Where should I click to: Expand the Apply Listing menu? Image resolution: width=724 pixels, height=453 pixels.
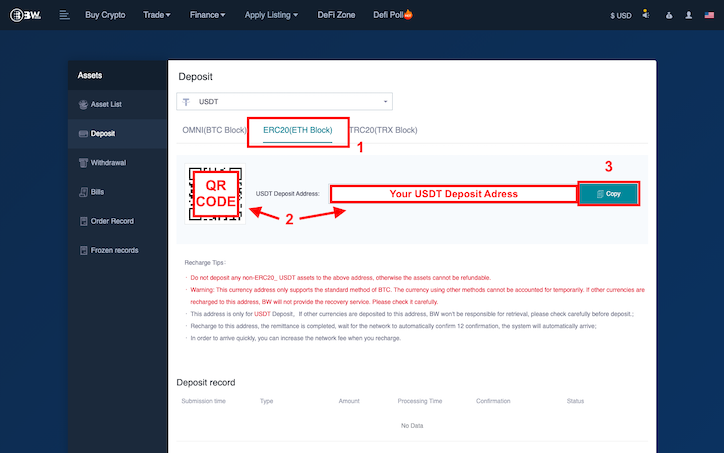(271, 15)
